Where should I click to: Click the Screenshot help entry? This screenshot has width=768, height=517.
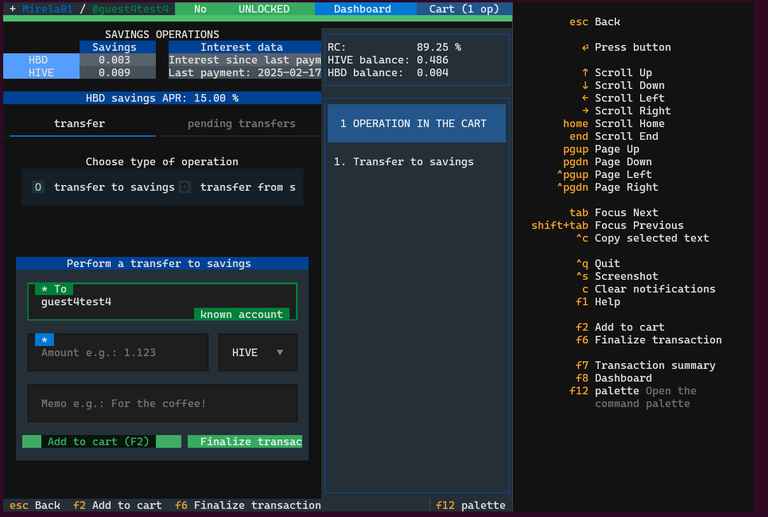(617, 276)
